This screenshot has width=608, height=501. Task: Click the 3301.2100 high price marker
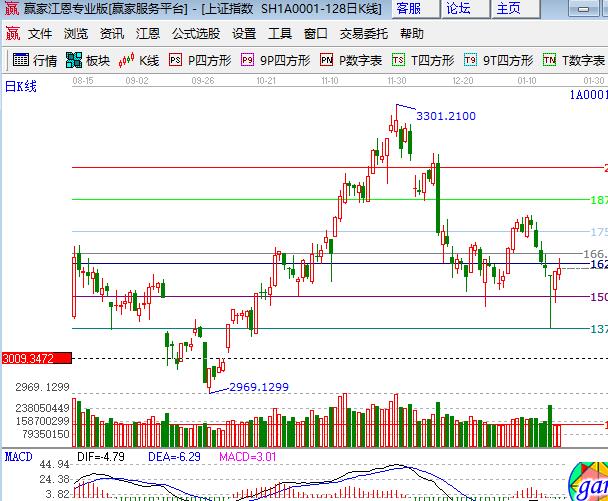pos(445,117)
